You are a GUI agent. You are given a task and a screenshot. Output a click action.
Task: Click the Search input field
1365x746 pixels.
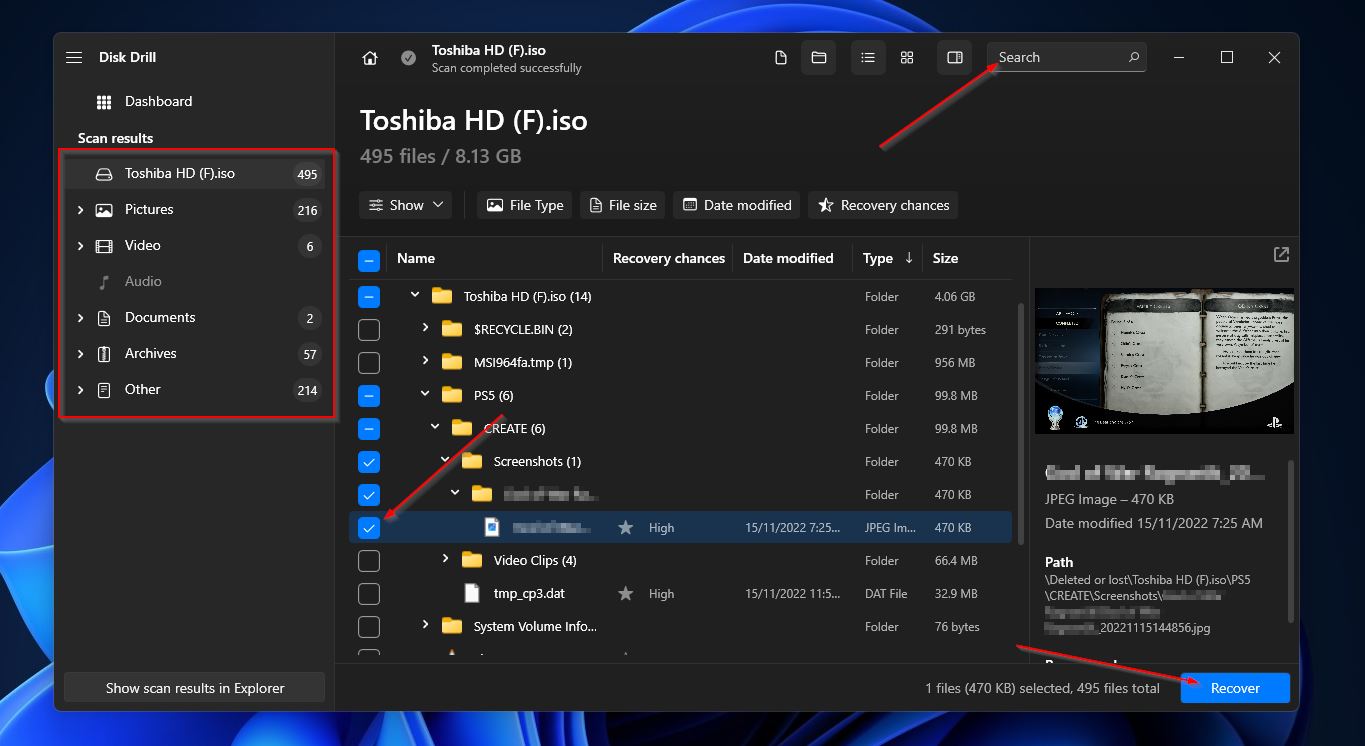pos(1066,57)
